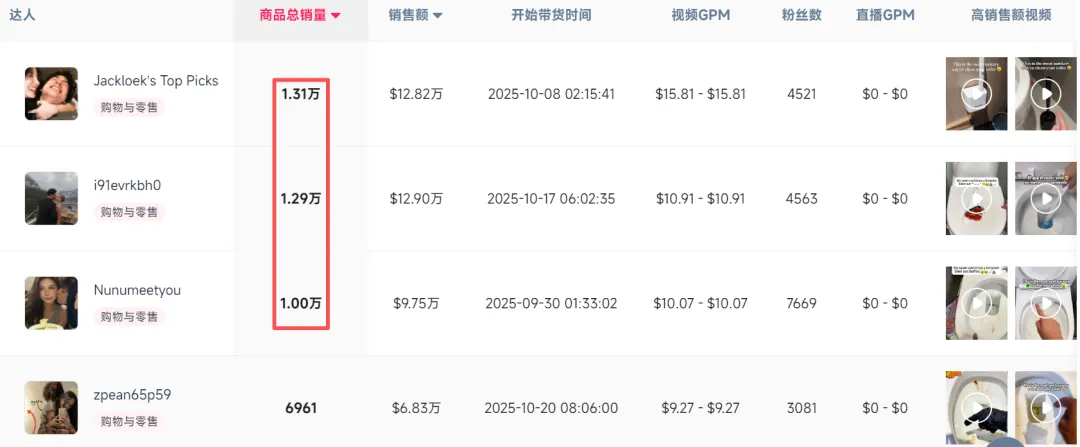Play first video in zpean65p59 row

click(x=976, y=408)
